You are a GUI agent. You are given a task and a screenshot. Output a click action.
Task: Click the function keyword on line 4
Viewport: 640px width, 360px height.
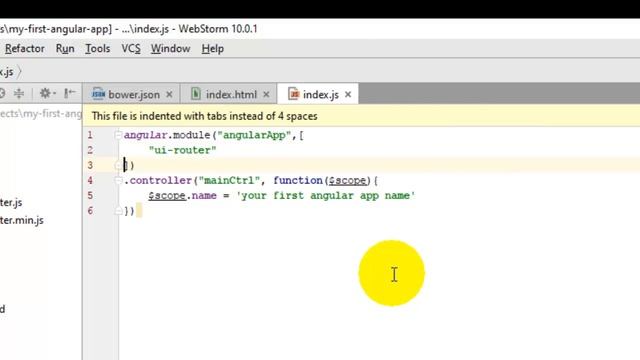tap(298, 180)
